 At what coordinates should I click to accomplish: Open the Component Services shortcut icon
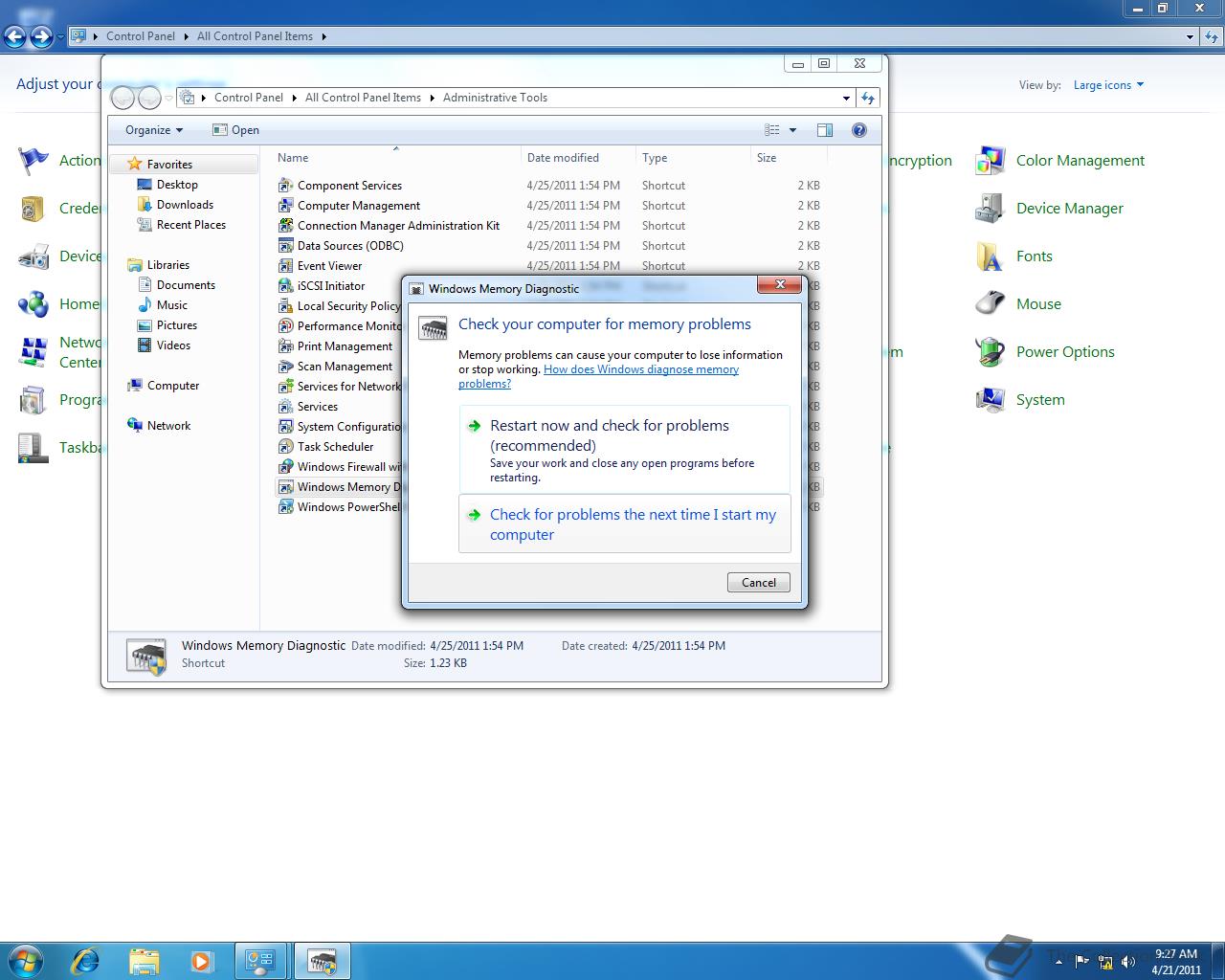pos(285,185)
